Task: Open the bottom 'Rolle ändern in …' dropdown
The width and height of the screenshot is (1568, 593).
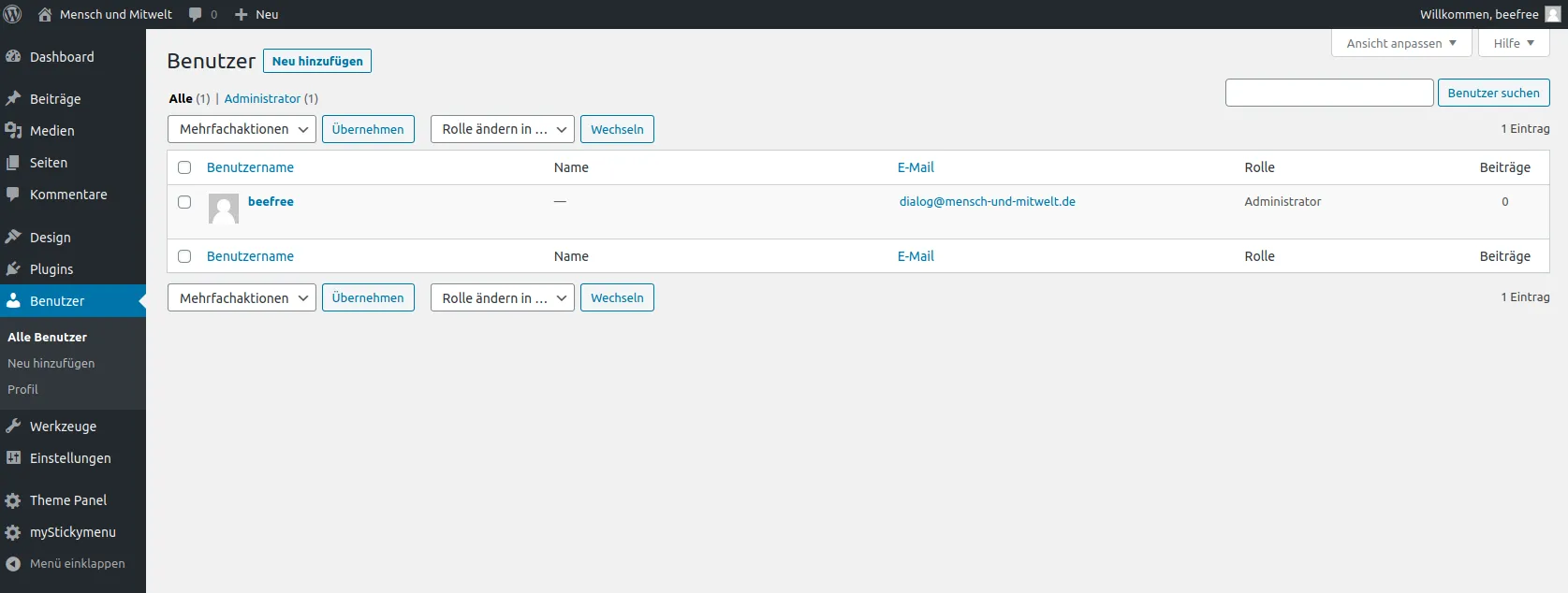Action: click(503, 297)
